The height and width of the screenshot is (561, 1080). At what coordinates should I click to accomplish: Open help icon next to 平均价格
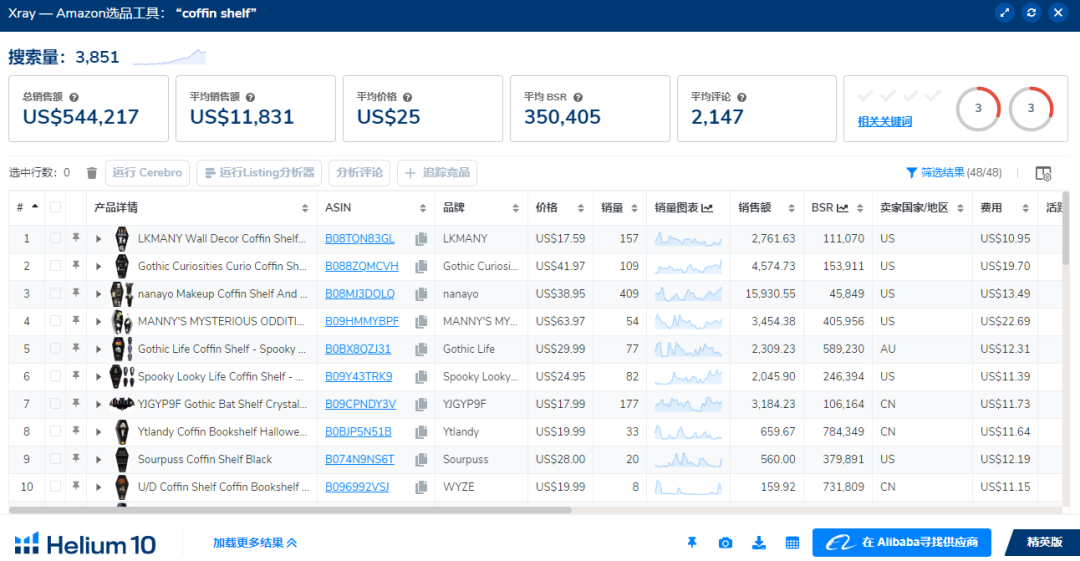point(407,97)
